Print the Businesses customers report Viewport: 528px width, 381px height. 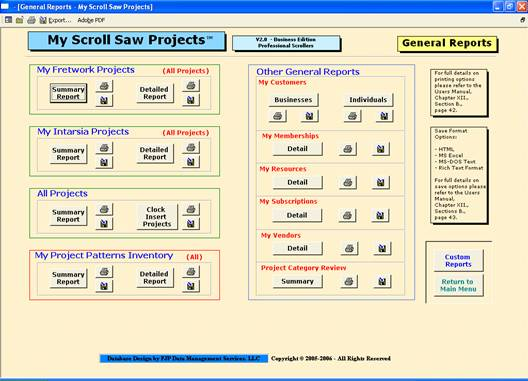point(277,116)
